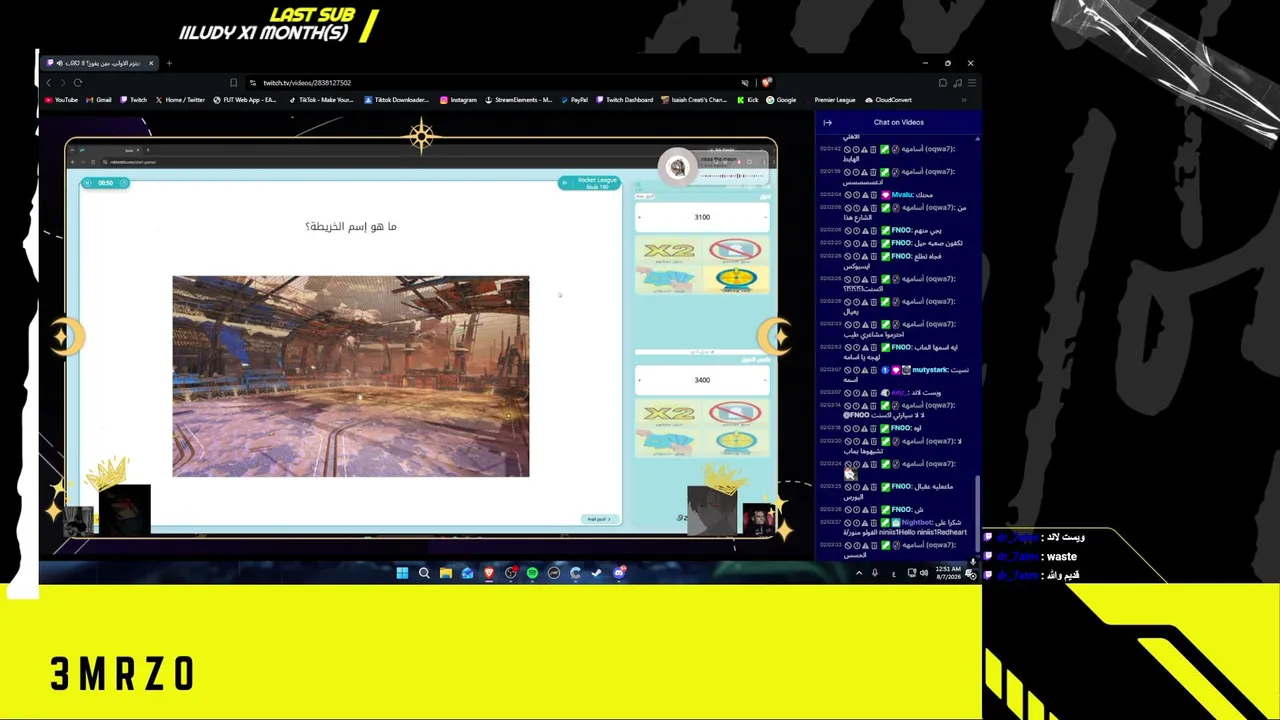Open the Tiktok Downloader bookmark
Screen dimensions: 1280x720
(x=397, y=100)
